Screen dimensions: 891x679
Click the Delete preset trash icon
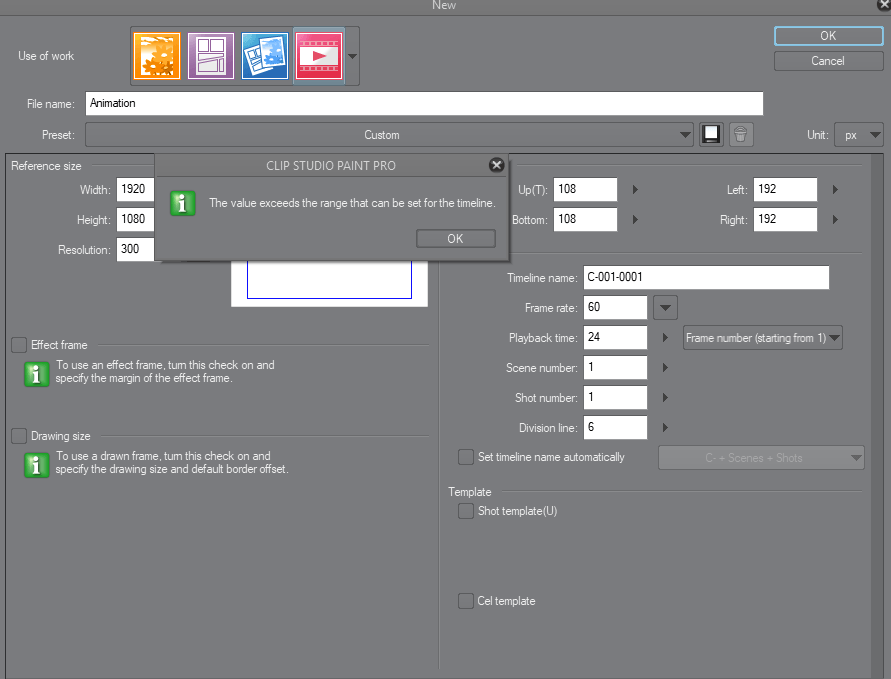click(740, 134)
